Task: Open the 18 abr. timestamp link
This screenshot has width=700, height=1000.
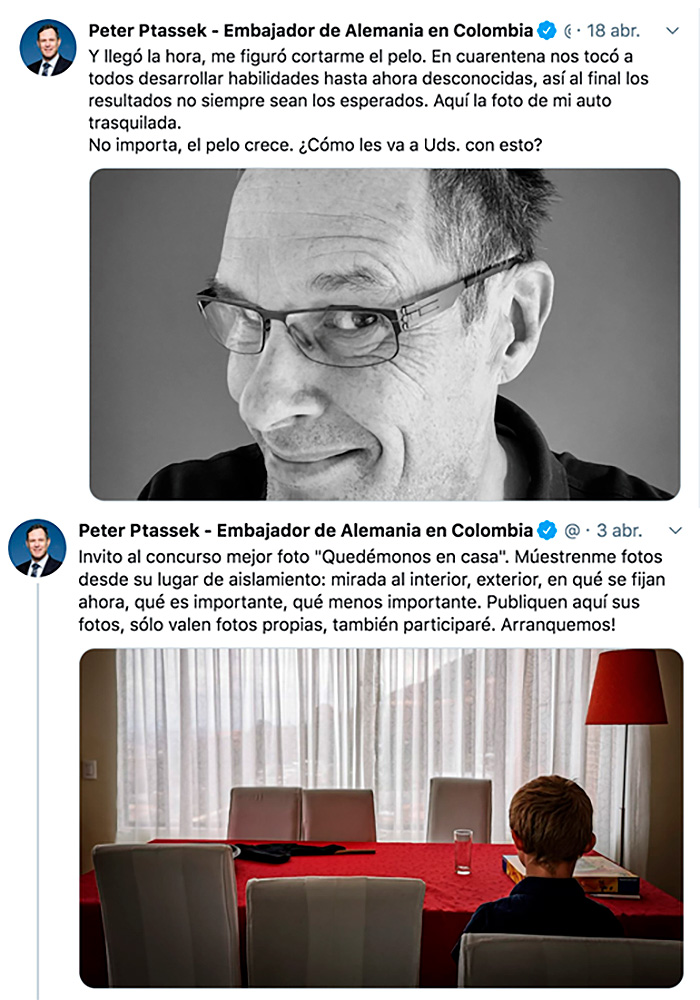Action: pos(613,31)
